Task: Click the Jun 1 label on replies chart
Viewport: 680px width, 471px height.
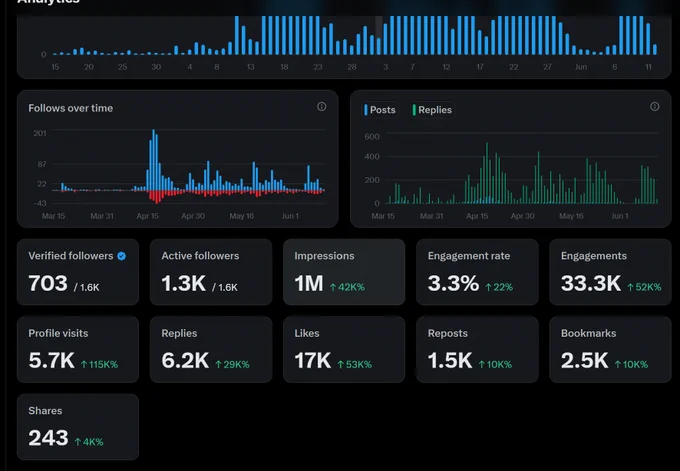Action: [x=619, y=216]
